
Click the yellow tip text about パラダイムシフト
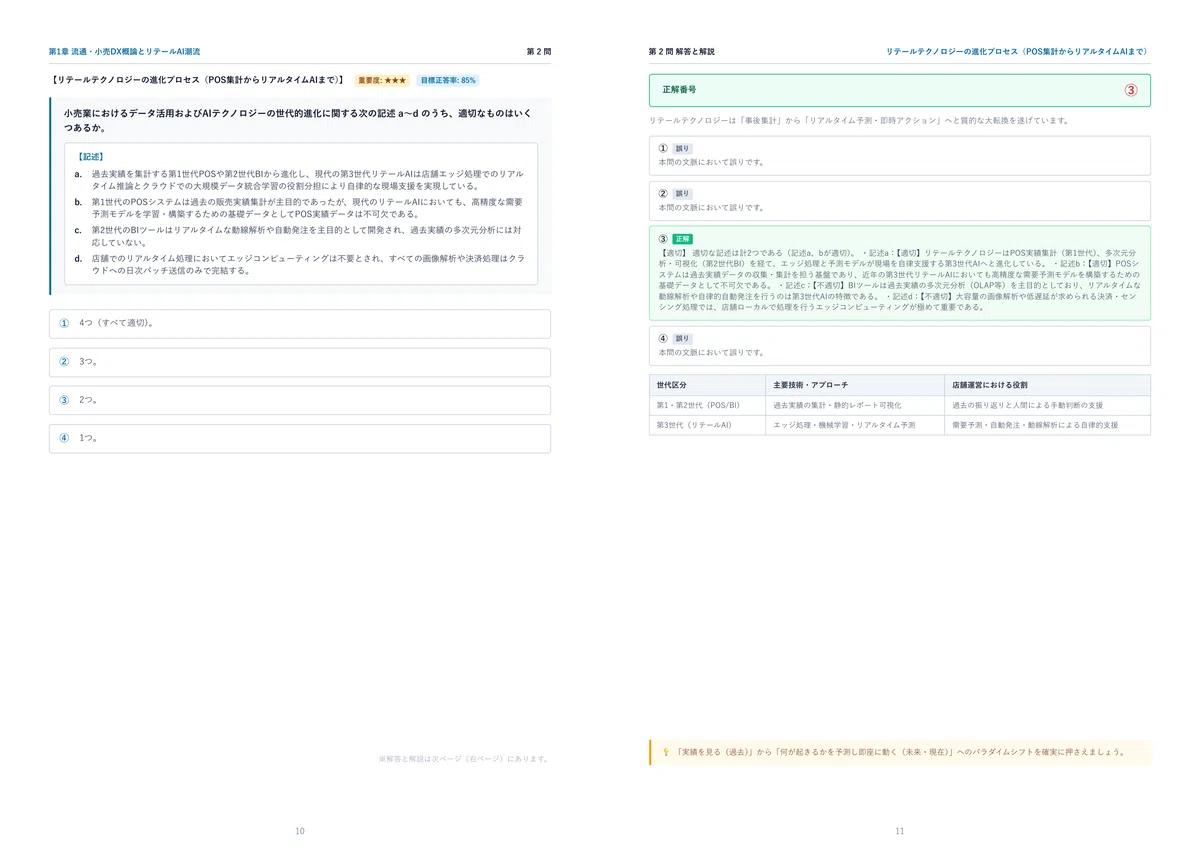pyautogui.click(x=901, y=752)
